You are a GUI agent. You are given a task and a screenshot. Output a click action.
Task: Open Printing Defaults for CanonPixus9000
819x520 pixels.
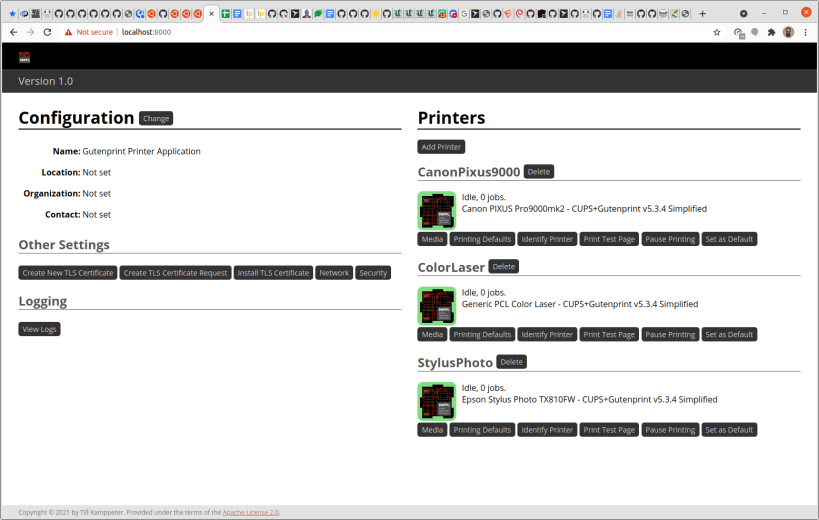point(482,239)
